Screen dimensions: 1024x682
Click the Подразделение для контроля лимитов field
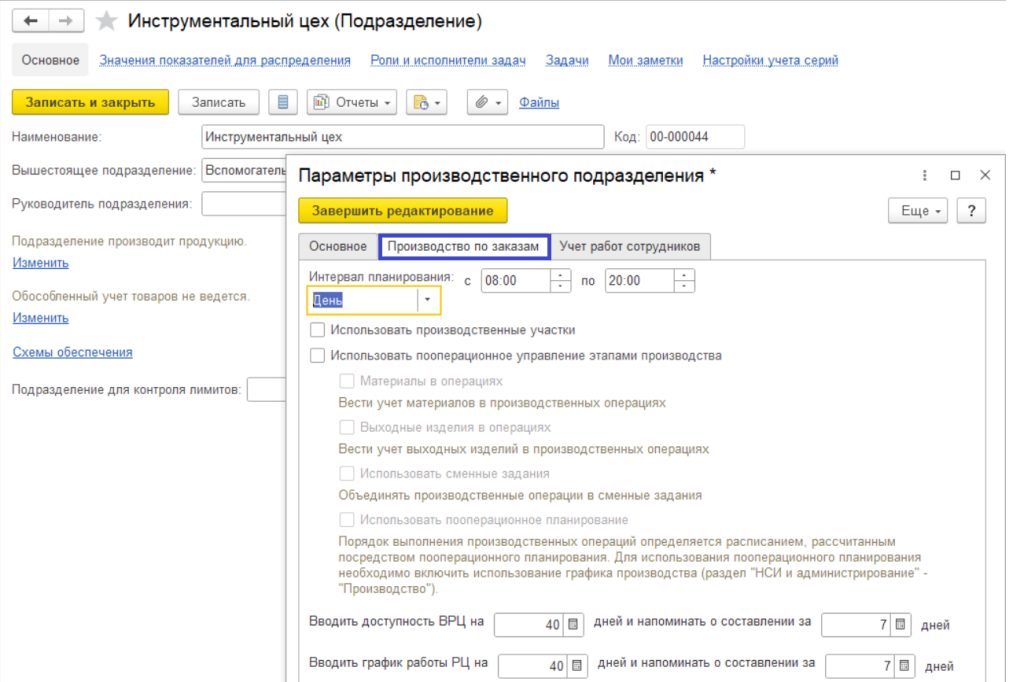[266, 390]
